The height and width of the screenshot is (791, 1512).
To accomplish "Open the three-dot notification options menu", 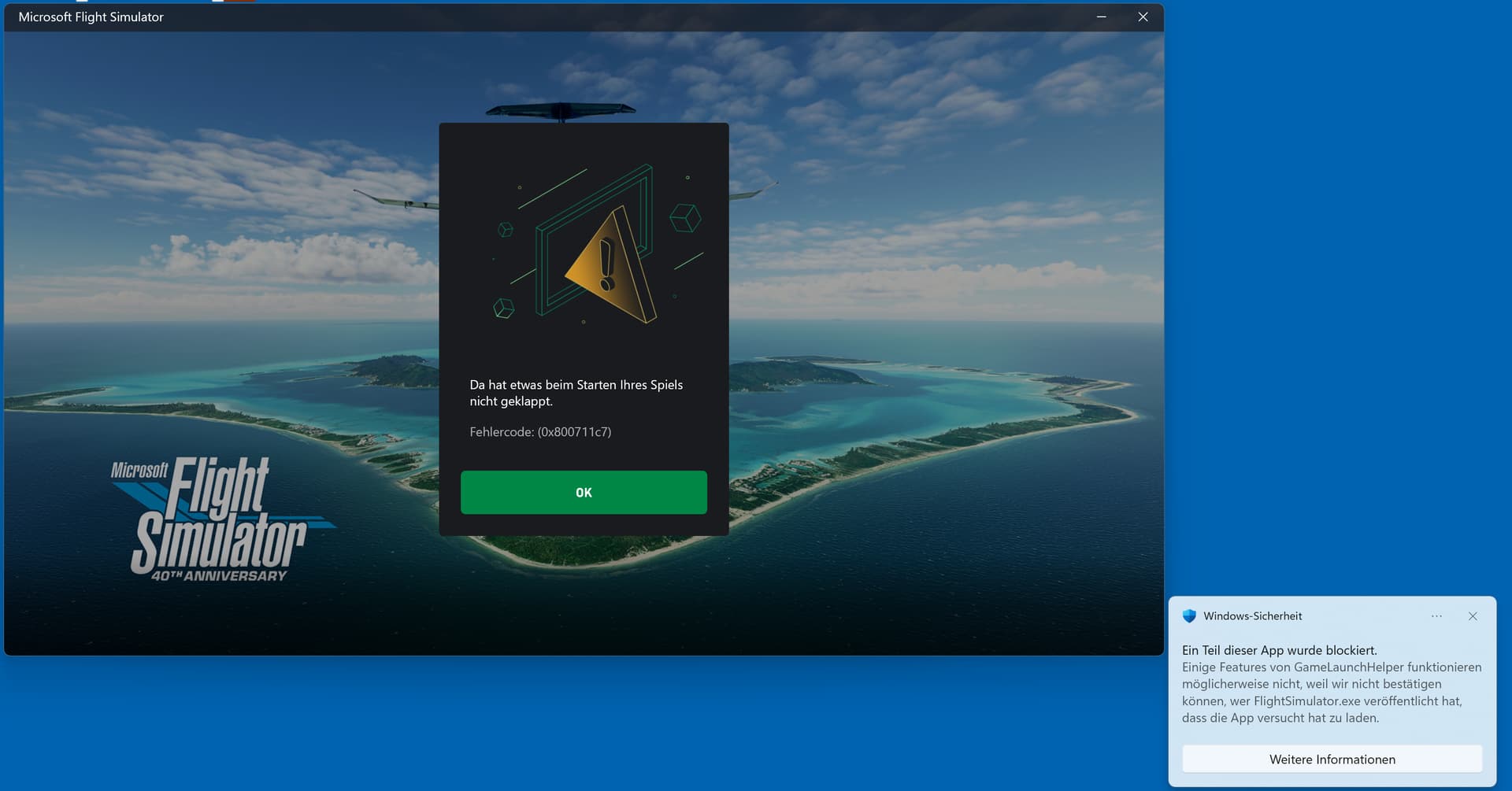I will (x=1436, y=616).
